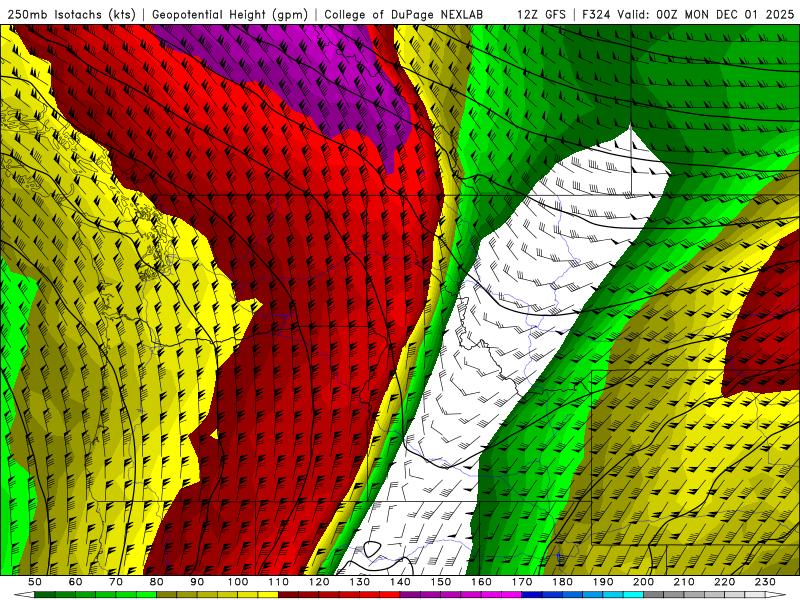The height and width of the screenshot is (600, 800).
Task: Pick the olive swatch beginning at 80 knots
Action: coord(166,595)
